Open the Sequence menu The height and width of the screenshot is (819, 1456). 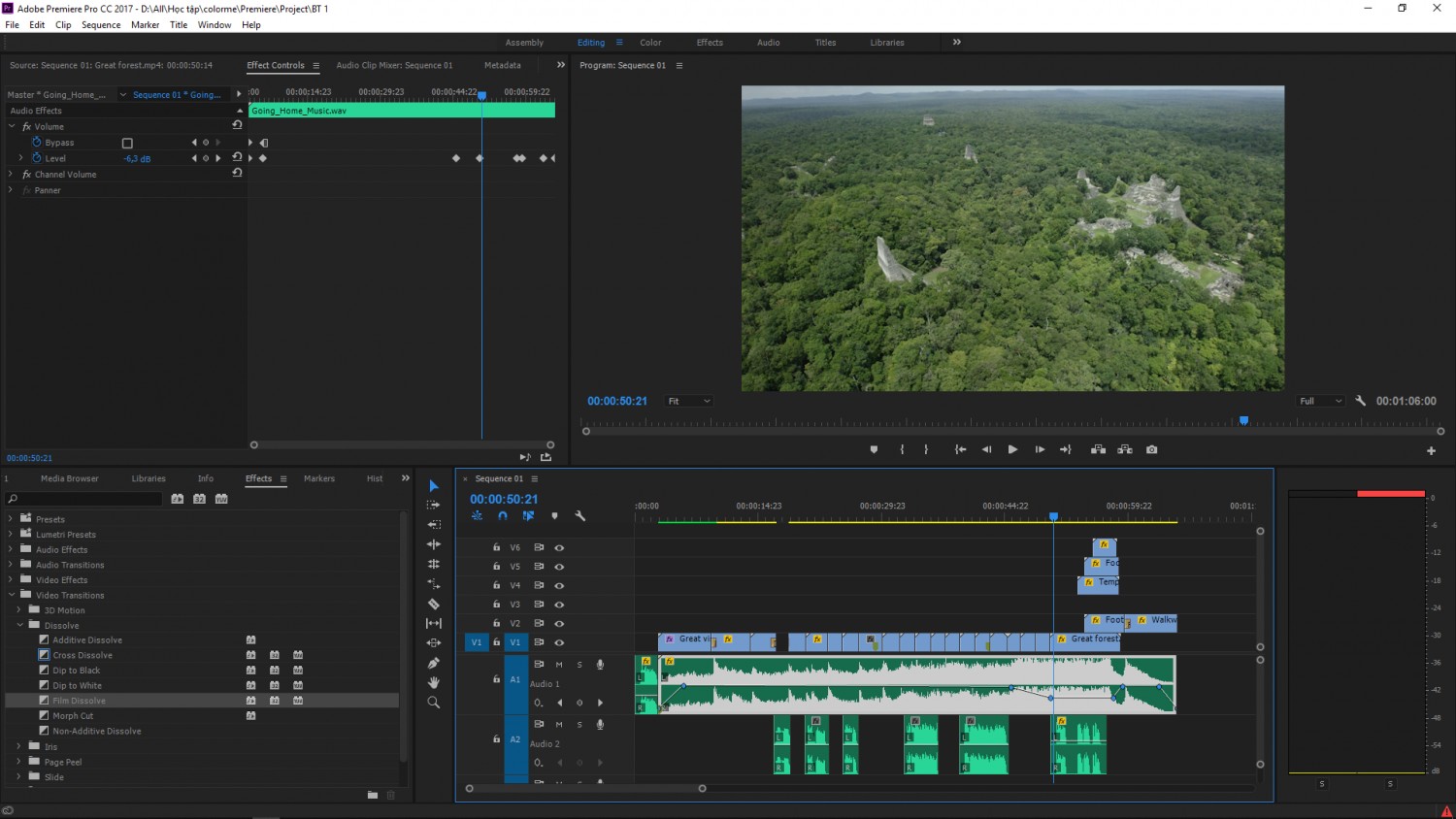pyautogui.click(x=101, y=25)
